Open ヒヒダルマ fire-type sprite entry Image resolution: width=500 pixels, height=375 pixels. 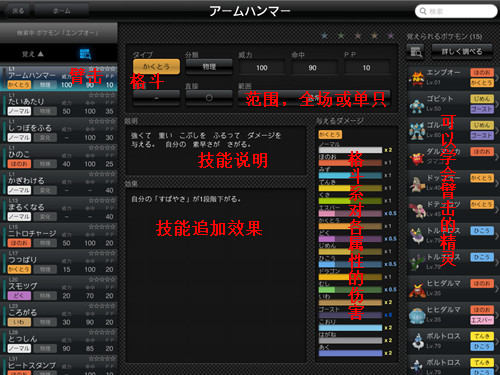[416, 289]
